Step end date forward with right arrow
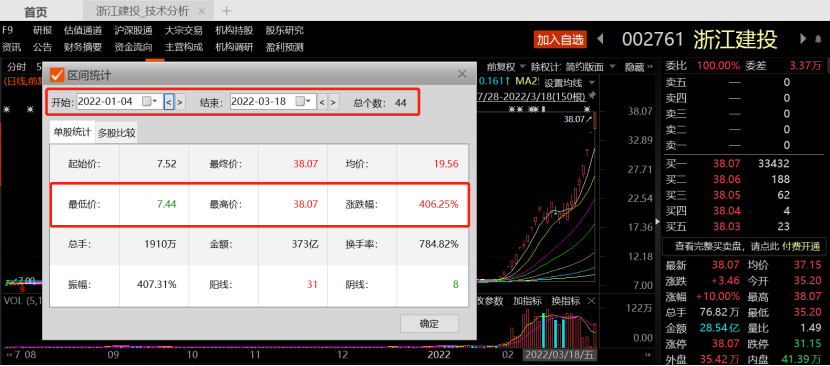Viewport: 830px width, 366px height. click(333, 102)
